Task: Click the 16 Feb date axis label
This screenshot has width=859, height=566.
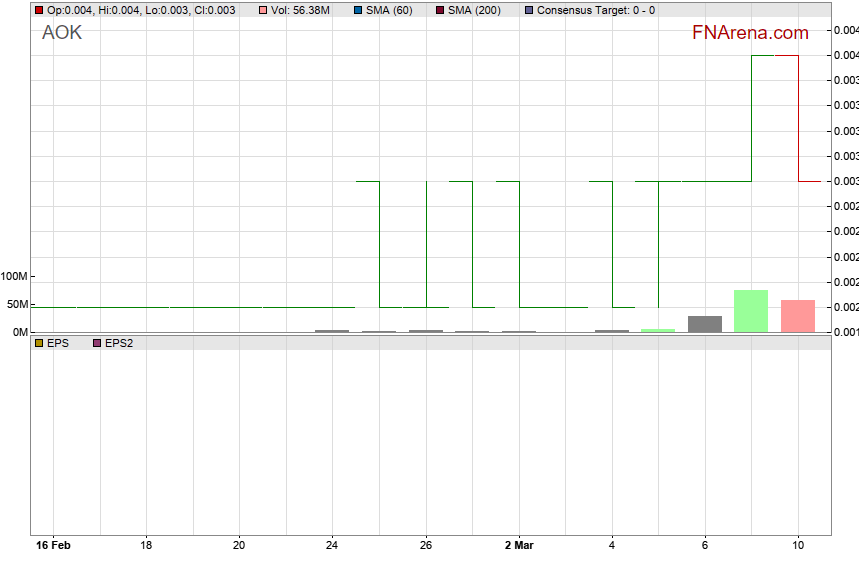Action: click(x=53, y=545)
